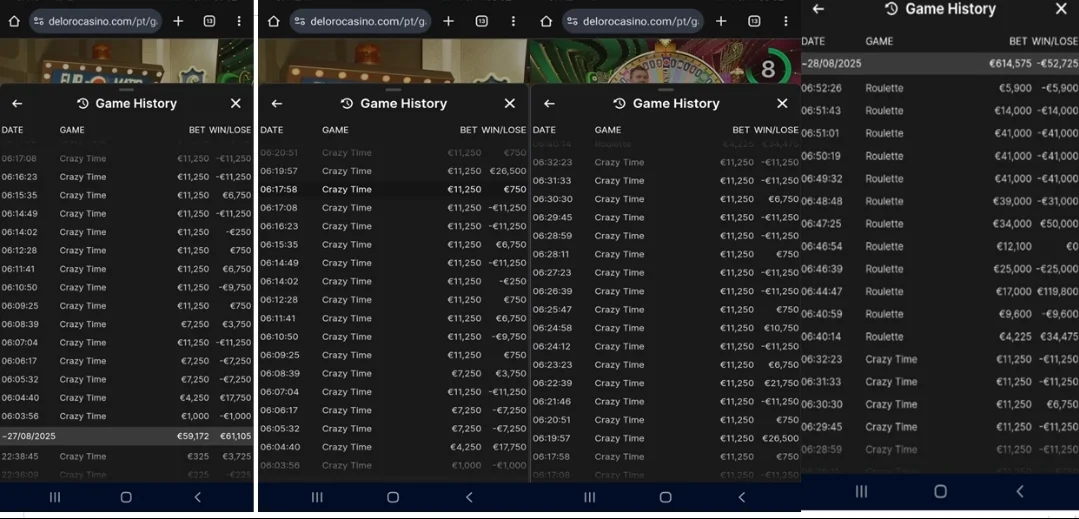Select the 06:51:43 Roulette €14,000 row
This screenshot has width=1079, height=519.
click(940, 110)
